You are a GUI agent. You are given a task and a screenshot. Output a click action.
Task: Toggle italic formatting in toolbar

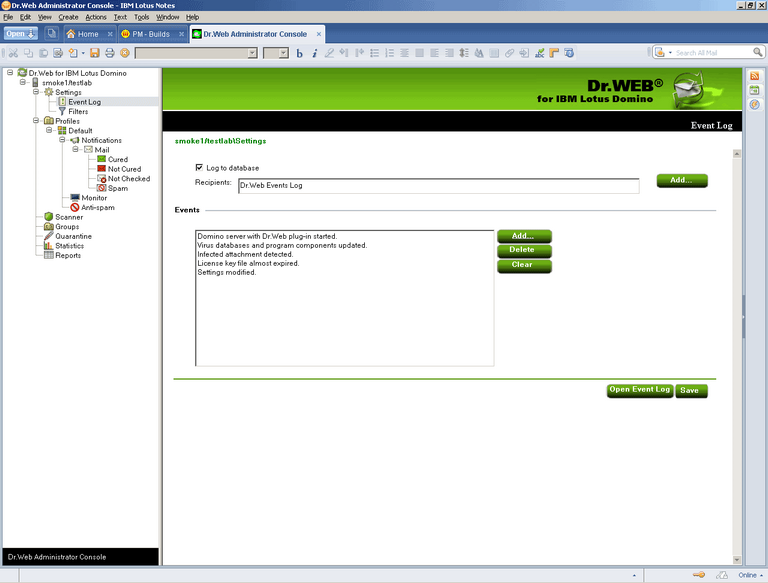[x=314, y=53]
